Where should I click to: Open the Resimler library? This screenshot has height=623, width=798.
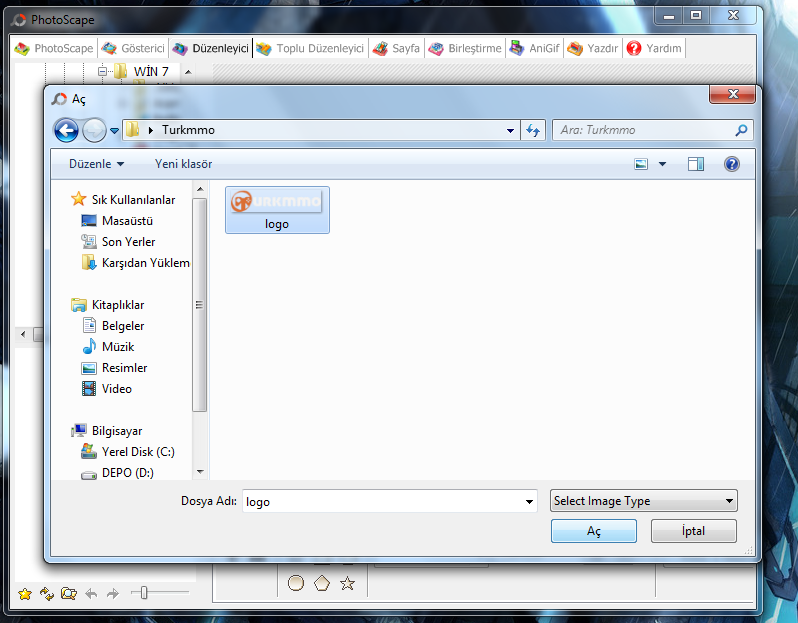point(115,367)
